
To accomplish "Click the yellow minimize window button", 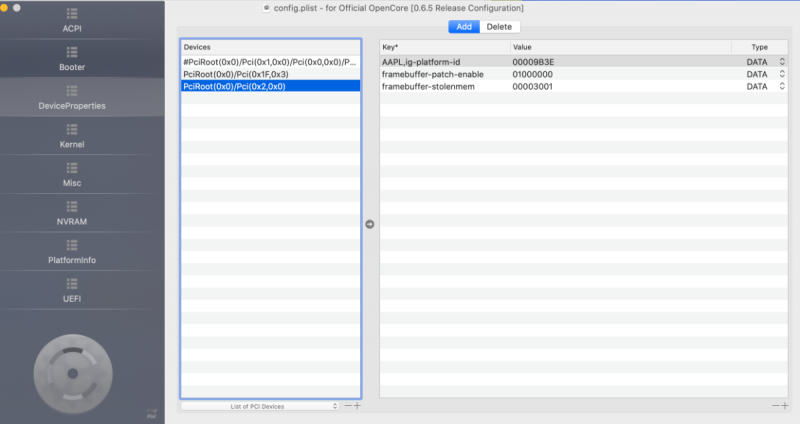I will point(4,8).
